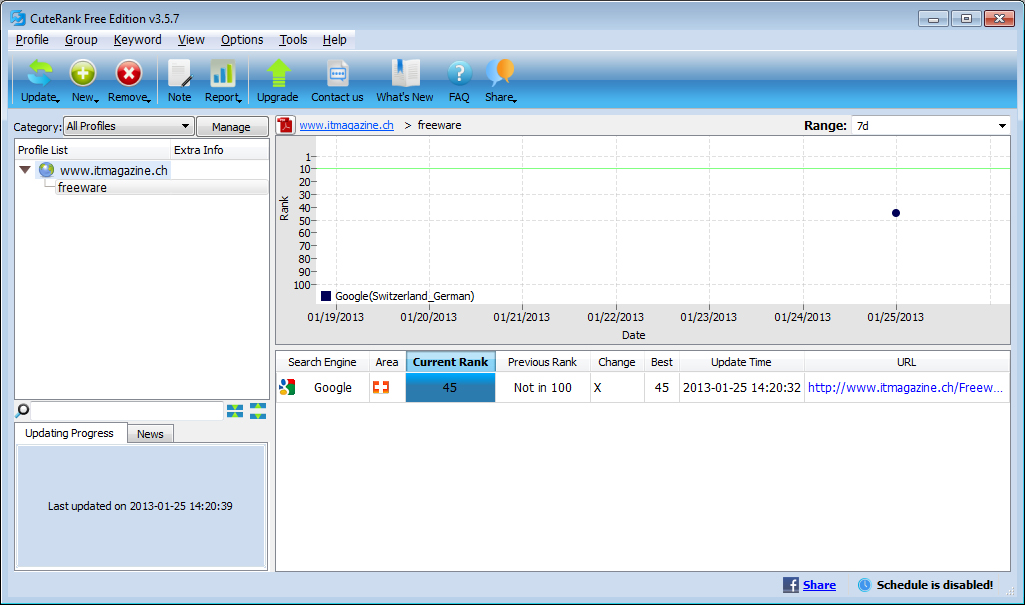Click the Change column header
1025x605 pixels.
(616, 362)
